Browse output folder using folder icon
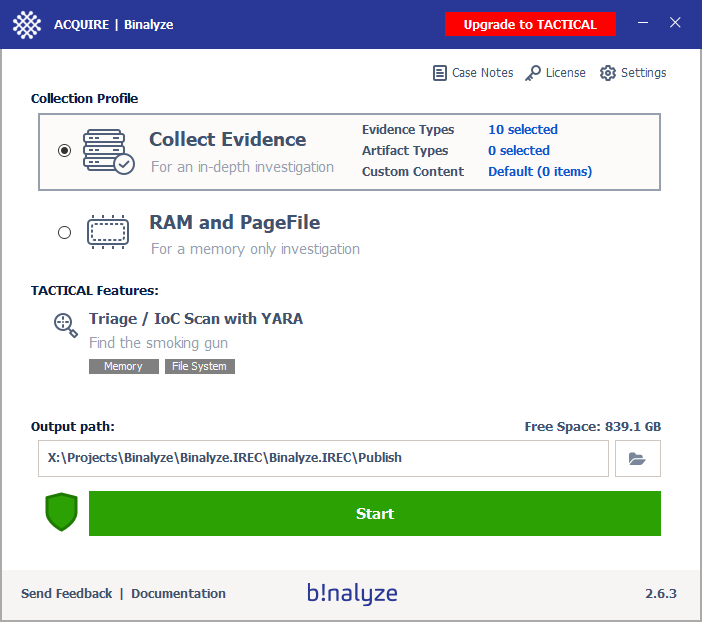 (637, 459)
